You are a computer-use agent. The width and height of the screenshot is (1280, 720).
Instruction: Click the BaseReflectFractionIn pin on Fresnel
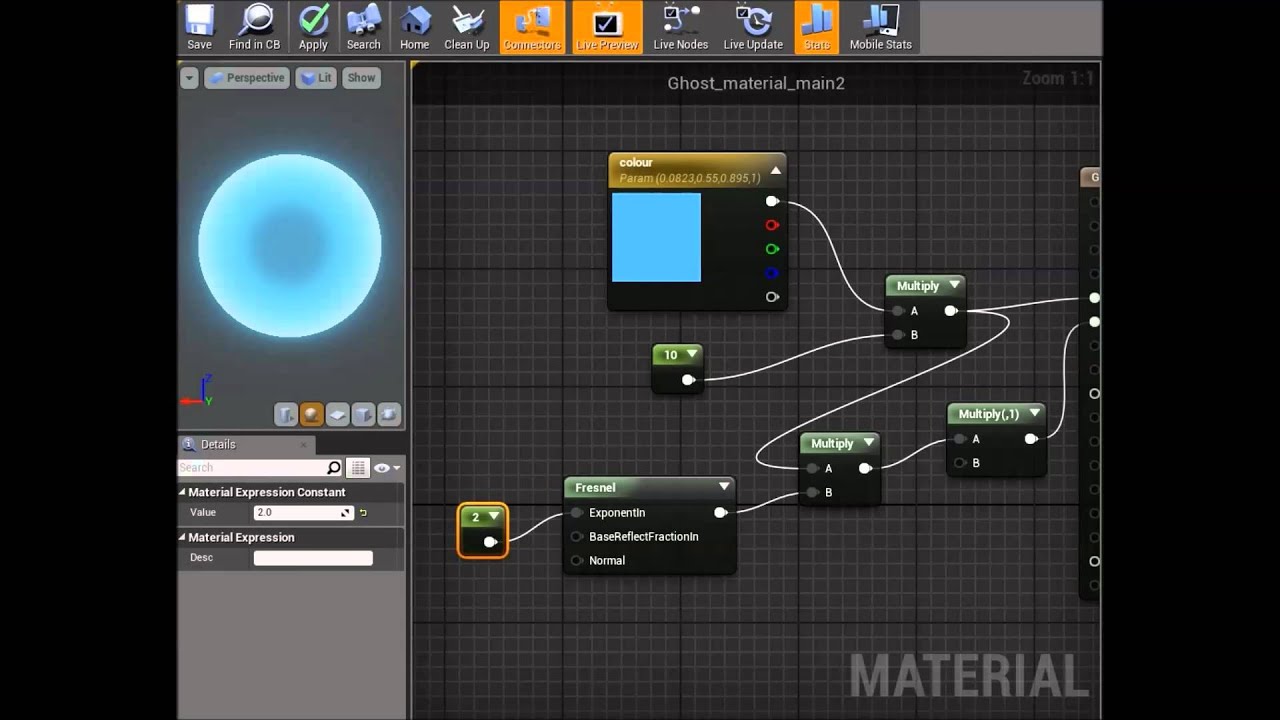click(x=577, y=537)
